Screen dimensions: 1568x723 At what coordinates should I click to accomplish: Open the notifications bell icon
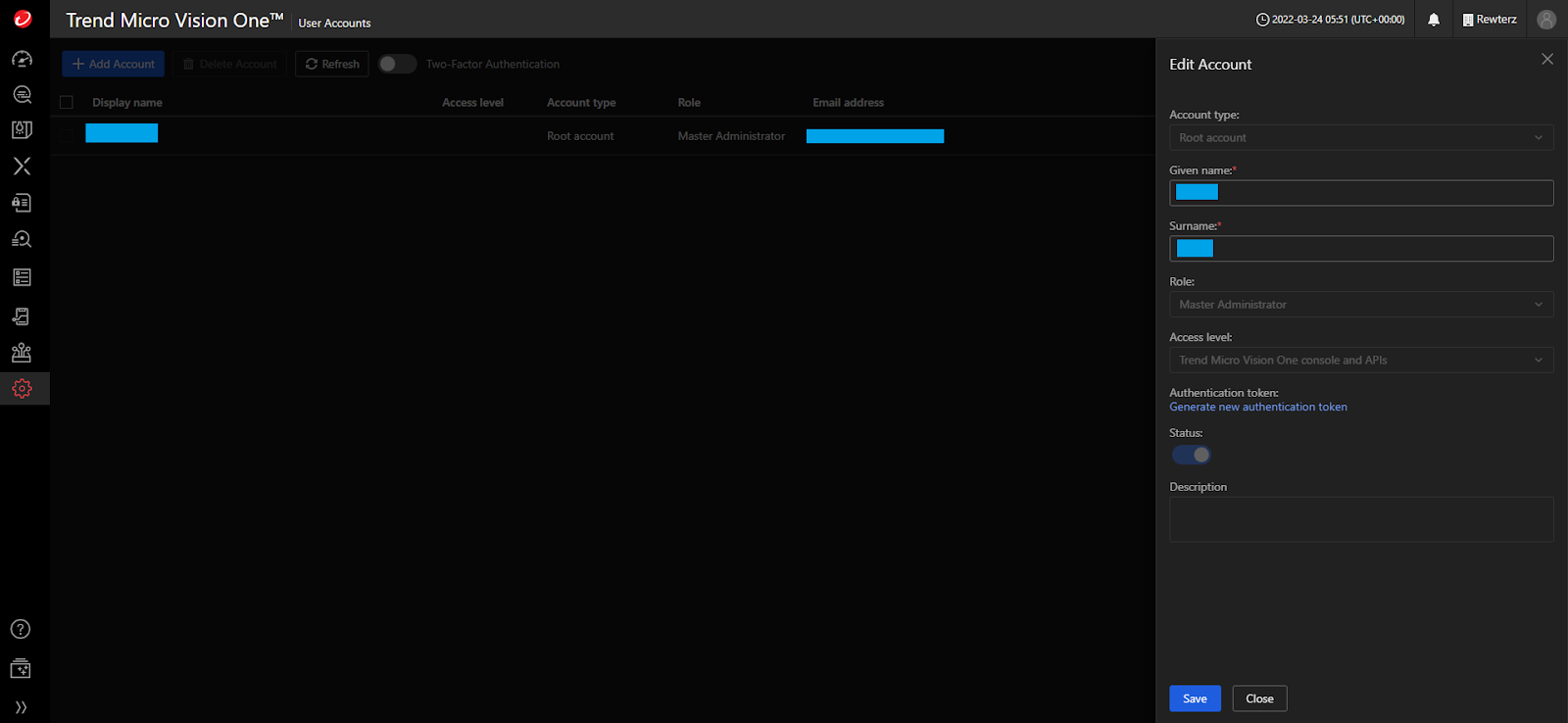click(1434, 20)
